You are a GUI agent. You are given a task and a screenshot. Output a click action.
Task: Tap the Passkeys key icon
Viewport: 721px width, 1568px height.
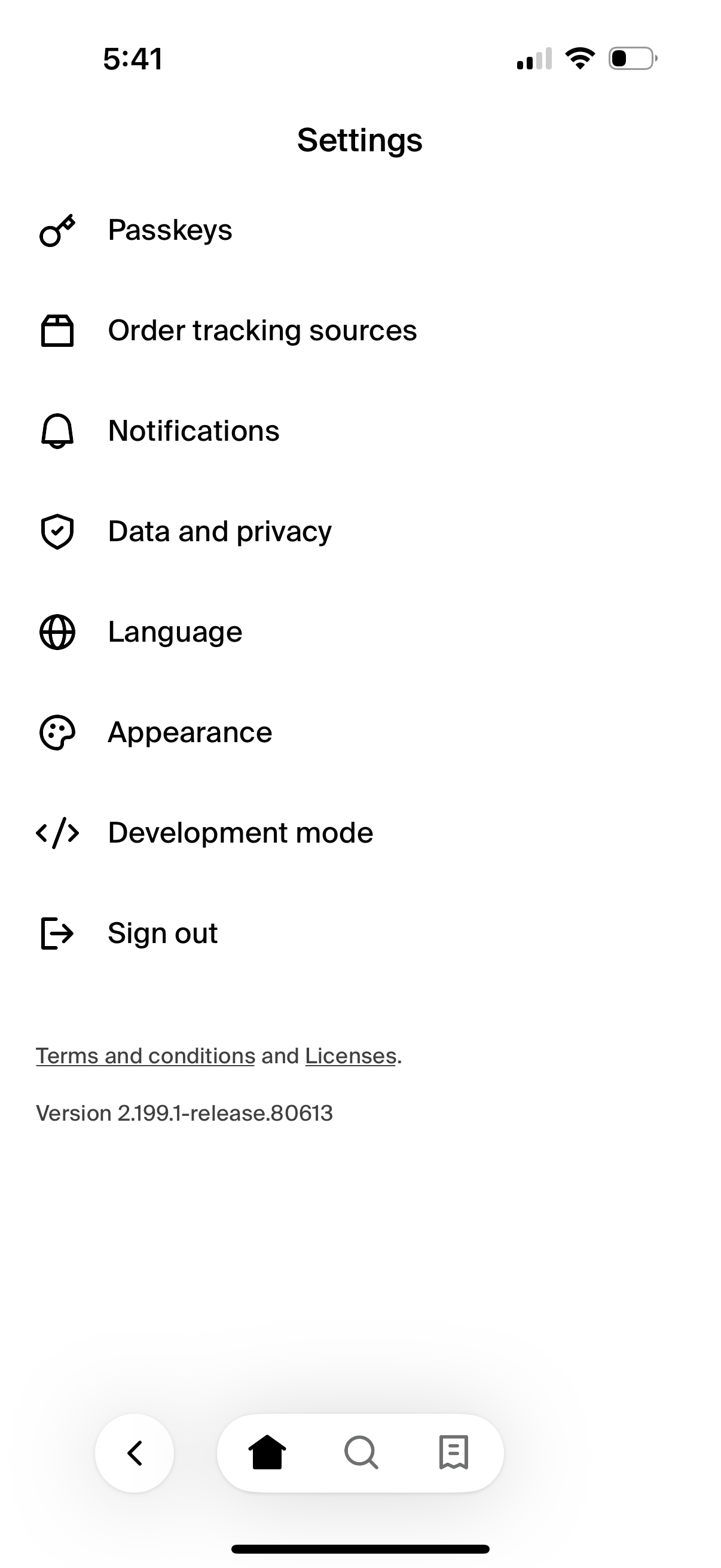tap(57, 231)
